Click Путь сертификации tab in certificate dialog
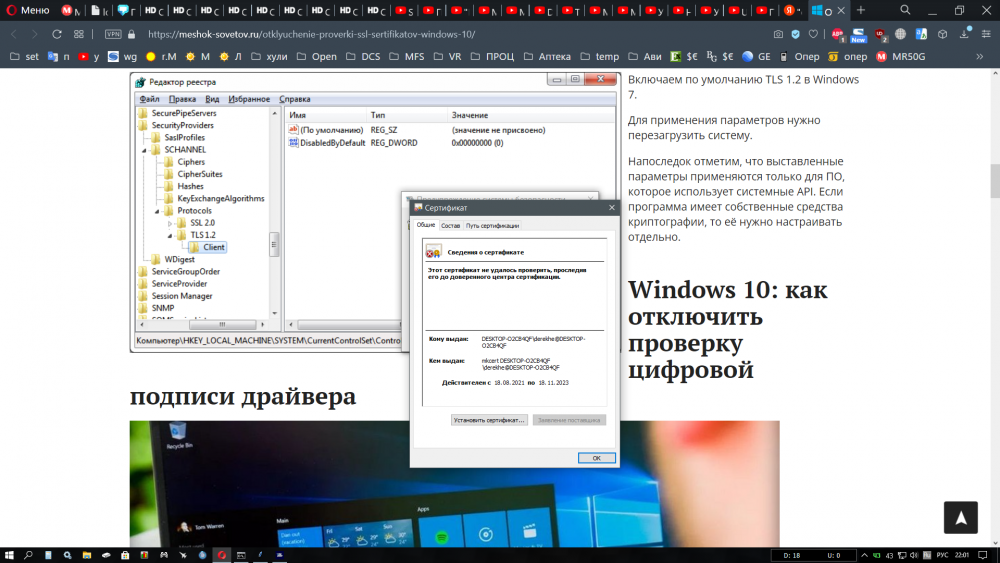 (492, 226)
